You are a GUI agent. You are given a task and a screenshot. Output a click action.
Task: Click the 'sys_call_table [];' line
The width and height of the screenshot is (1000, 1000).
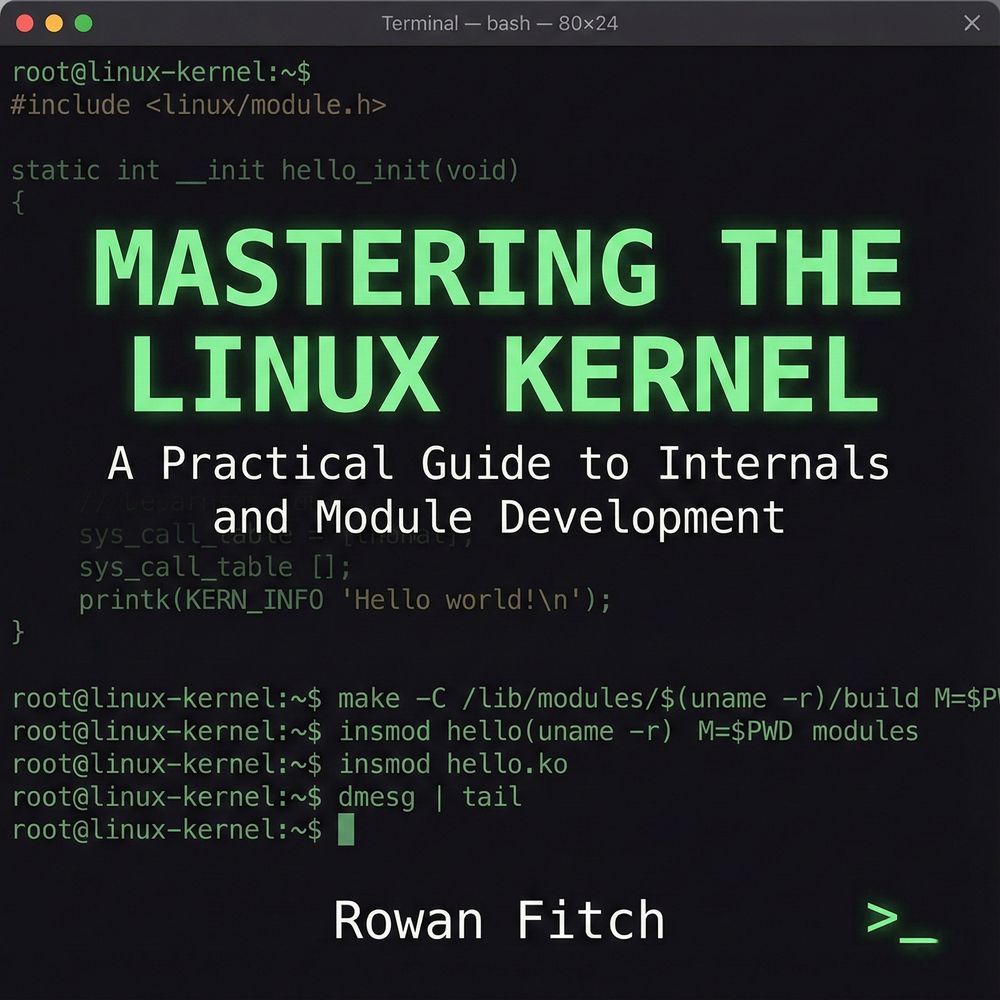click(x=215, y=567)
